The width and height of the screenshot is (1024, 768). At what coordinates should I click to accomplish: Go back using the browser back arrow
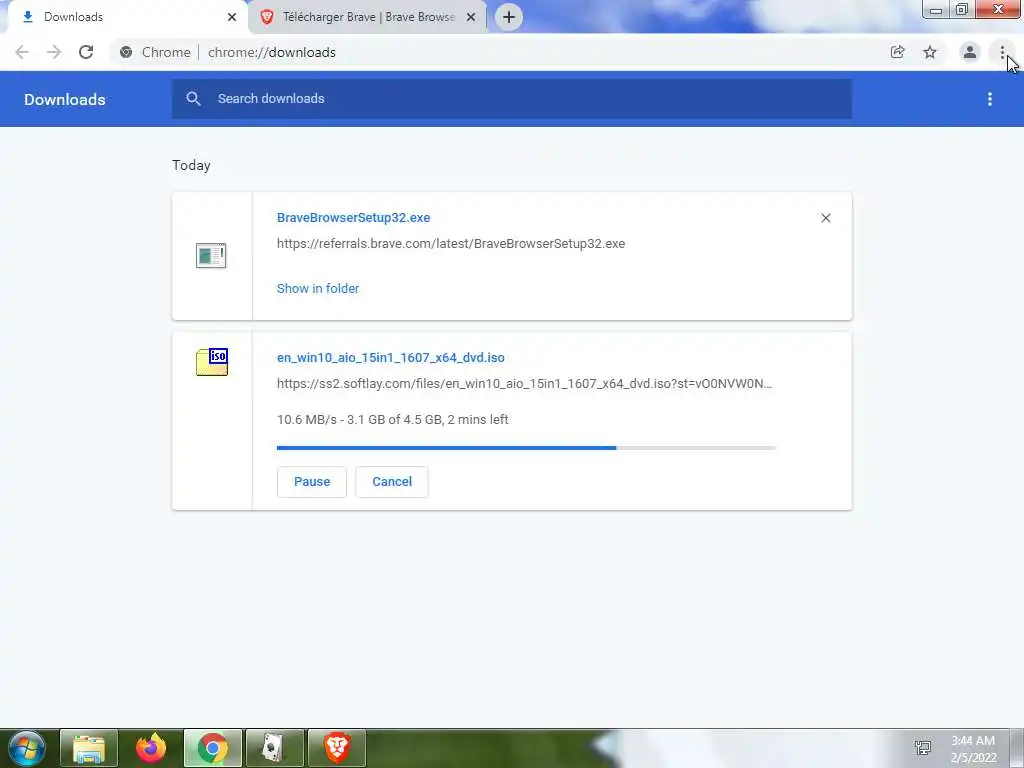[22, 52]
